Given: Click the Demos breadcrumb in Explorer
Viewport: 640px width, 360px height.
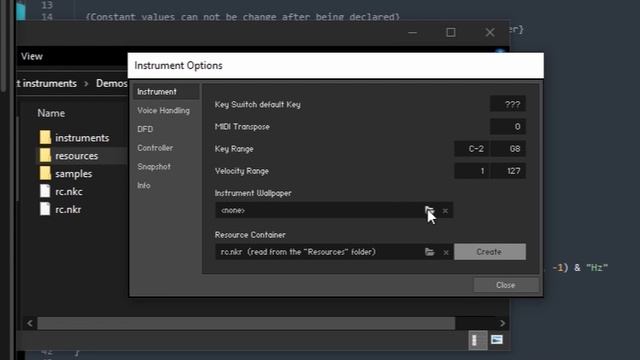Looking at the screenshot, I should pos(111,83).
